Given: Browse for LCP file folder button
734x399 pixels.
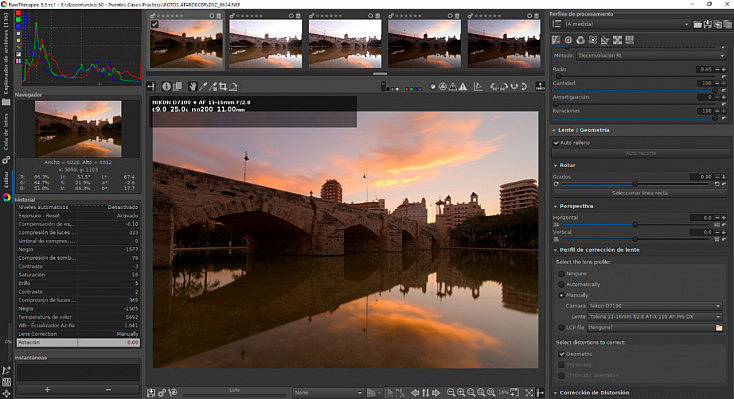Looking at the screenshot, I should [719, 327].
